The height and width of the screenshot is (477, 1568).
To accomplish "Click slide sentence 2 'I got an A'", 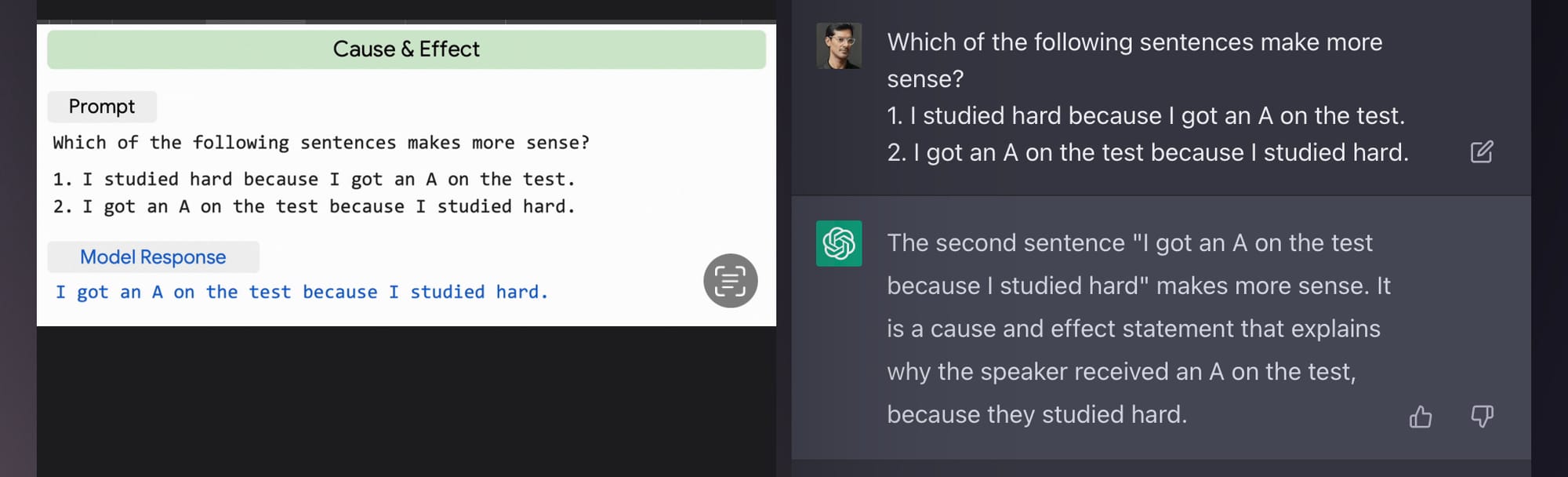I will (x=314, y=207).
